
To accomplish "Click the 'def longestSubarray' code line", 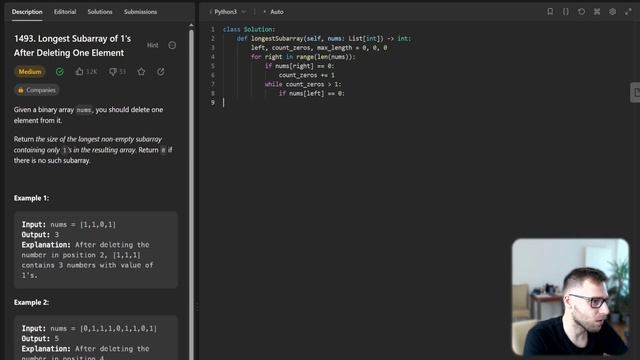I will pos(324,39).
